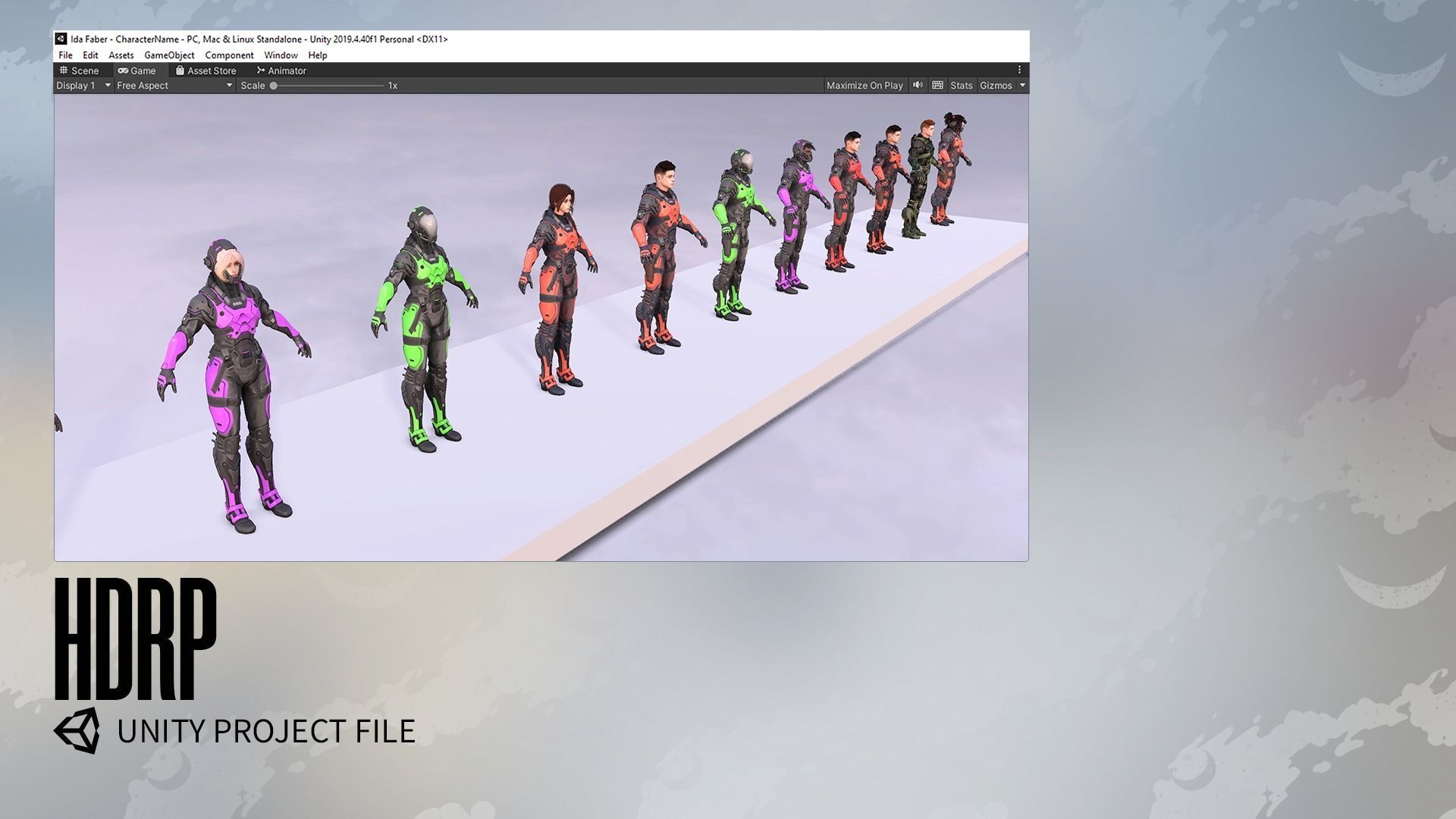Open the Component menu

pos(229,55)
